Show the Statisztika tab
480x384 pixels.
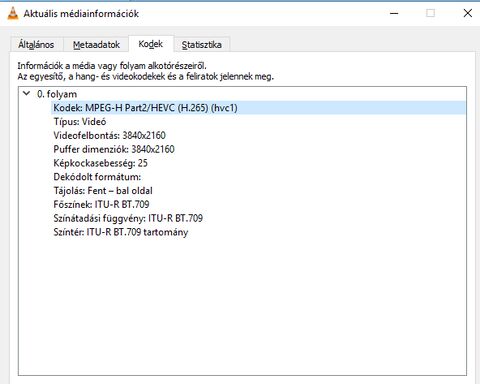[201, 44]
